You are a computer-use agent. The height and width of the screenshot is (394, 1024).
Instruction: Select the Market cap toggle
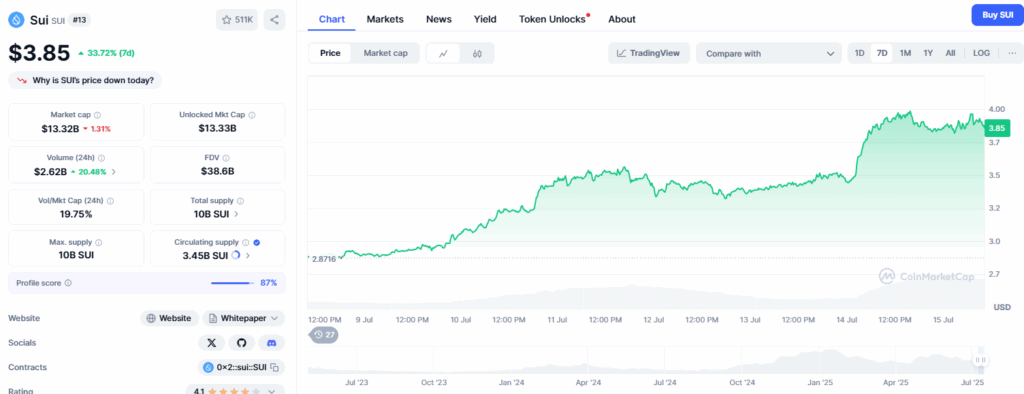pyautogui.click(x=385, y=53)
